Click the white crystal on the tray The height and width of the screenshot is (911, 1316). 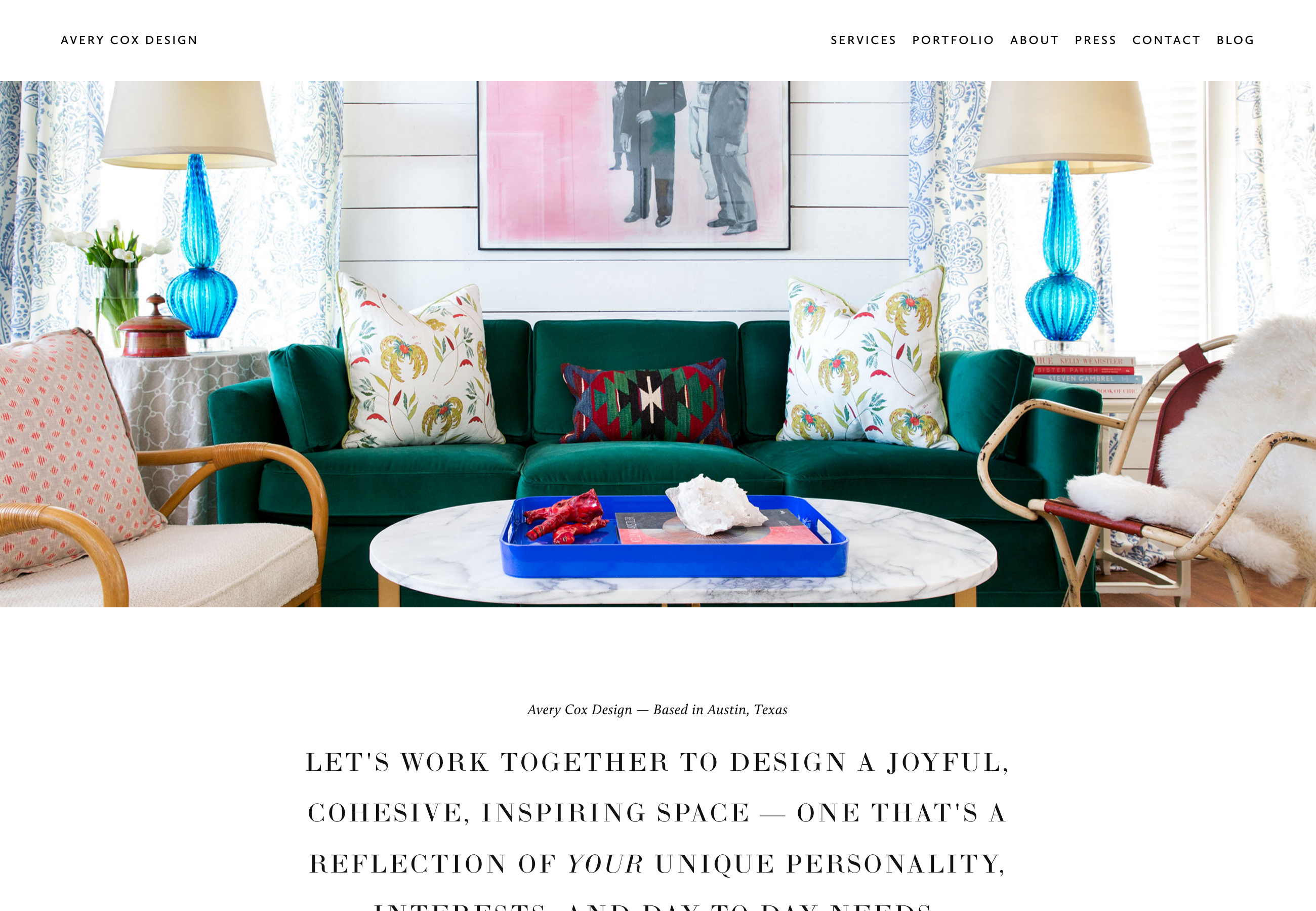(716, 505)
